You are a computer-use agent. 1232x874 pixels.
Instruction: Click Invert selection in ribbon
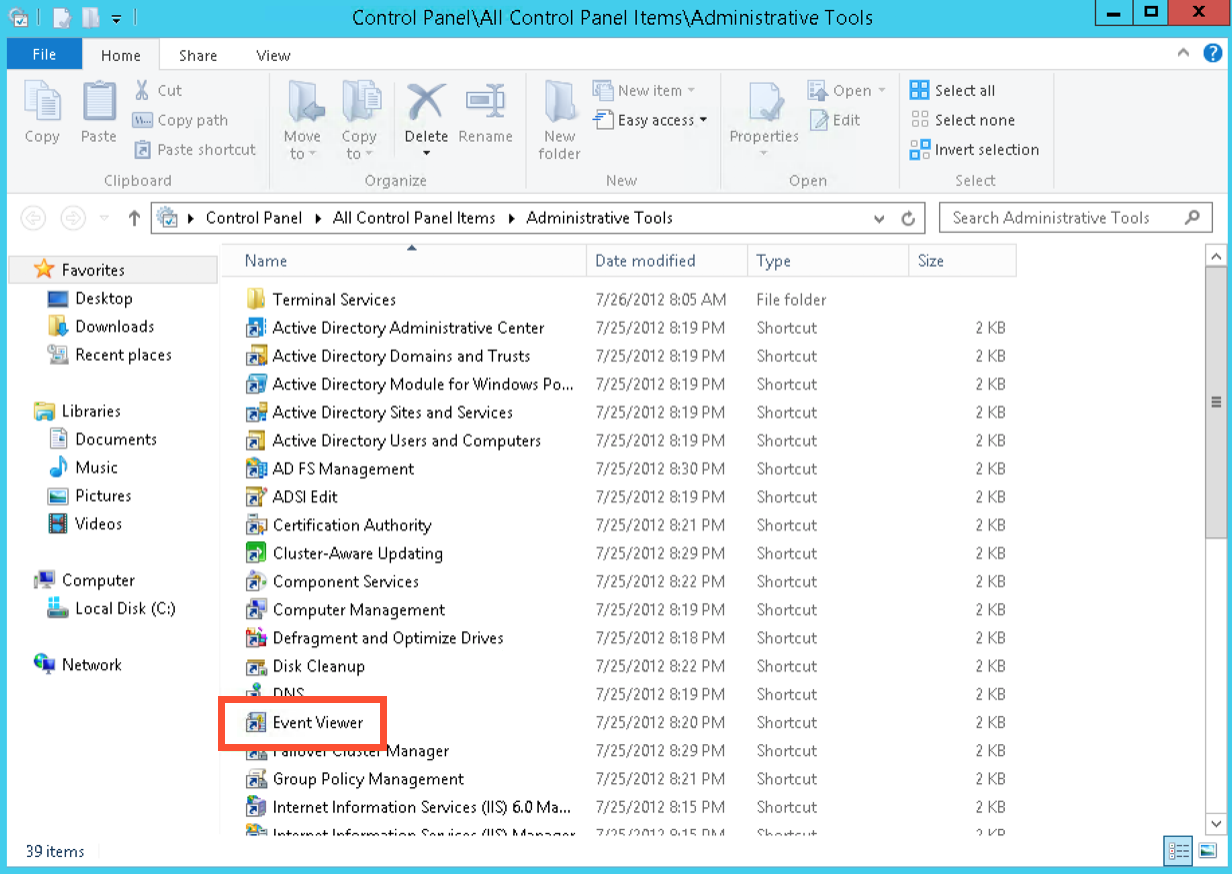tap(974, 150)
